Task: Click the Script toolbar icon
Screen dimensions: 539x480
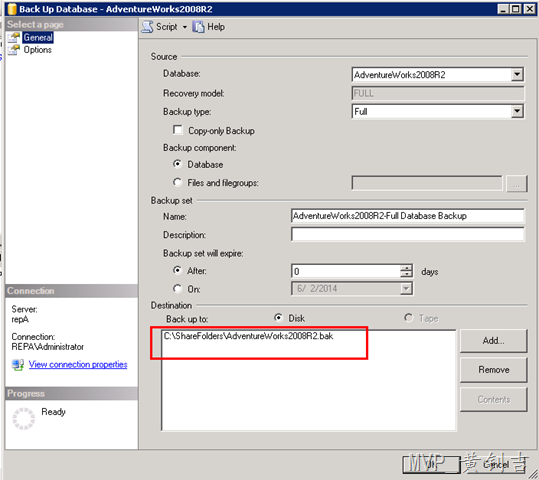Action: pyautogui.click(x=147, y=27)
